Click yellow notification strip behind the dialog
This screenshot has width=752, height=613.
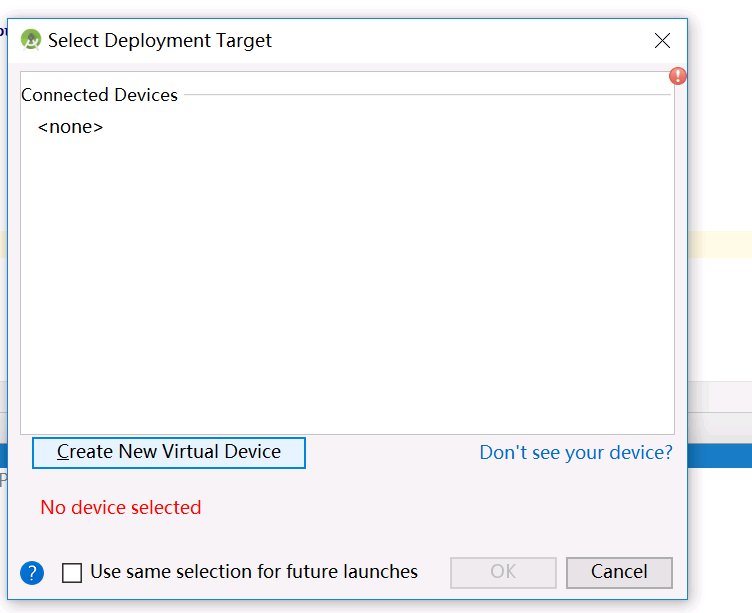(720, 245)
